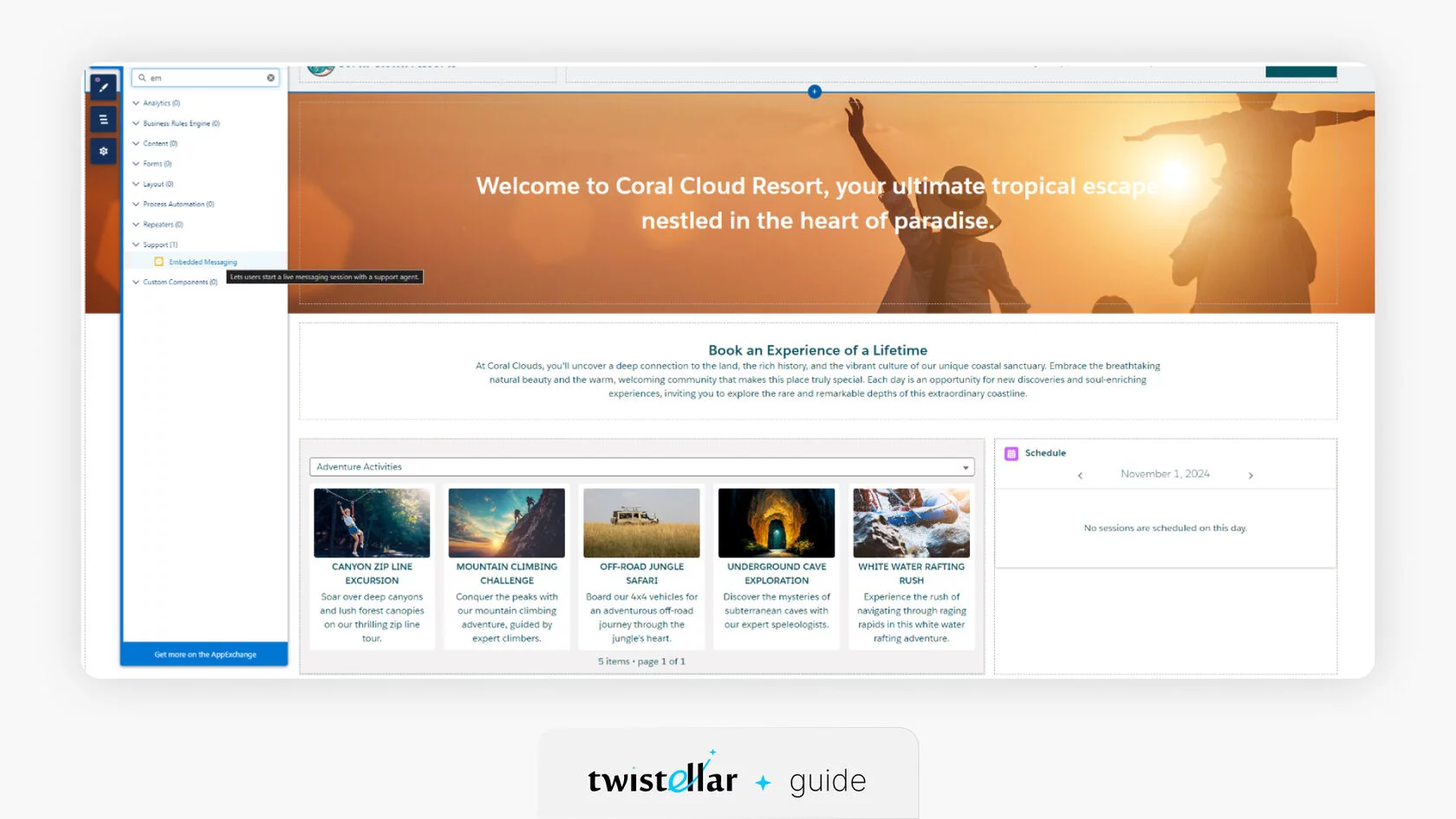Collapse the Business Rules Engine category
Screen dimensions: 1456x819
136,123
